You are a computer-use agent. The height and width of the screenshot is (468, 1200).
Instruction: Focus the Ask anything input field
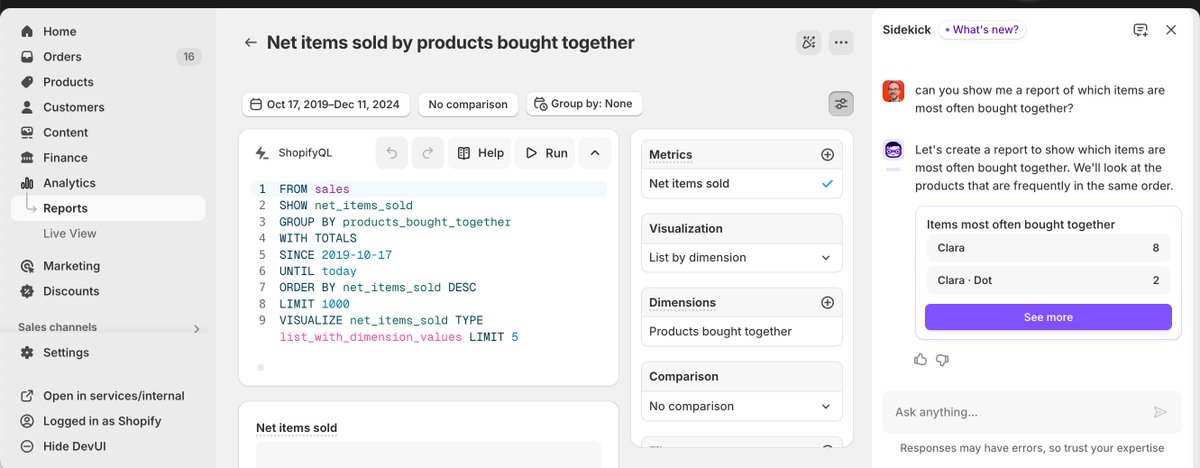[1030, 412]
